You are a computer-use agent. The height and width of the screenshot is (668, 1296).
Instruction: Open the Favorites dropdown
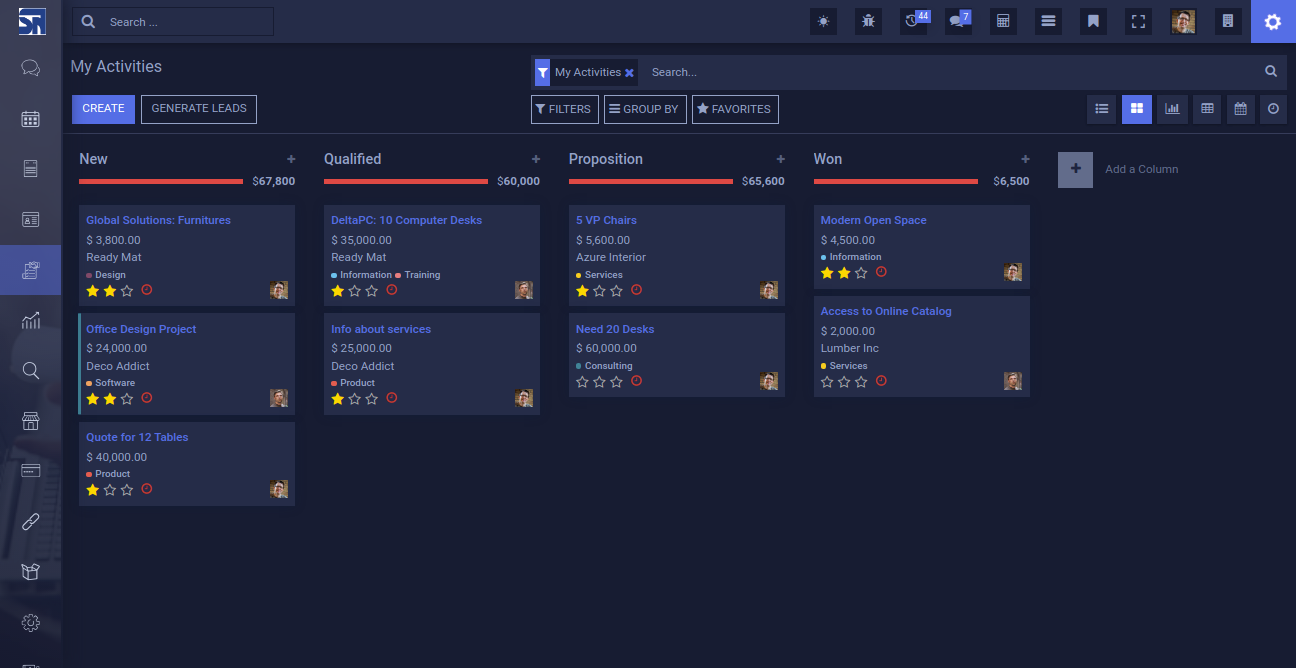click(735, 109)
